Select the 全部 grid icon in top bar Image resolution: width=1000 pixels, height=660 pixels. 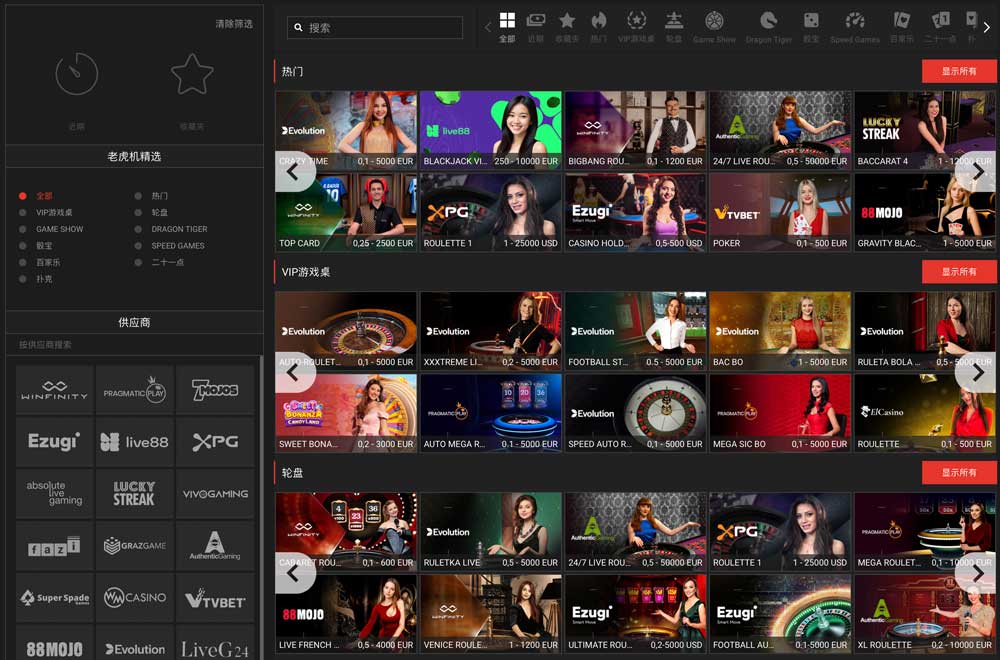[x=507, y=20]
